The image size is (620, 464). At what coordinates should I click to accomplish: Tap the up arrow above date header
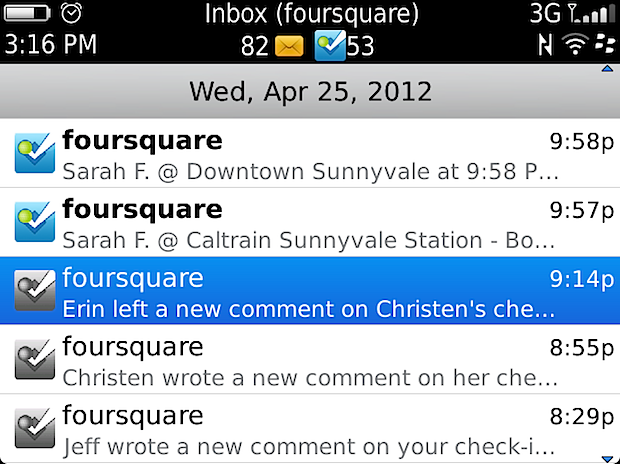coord(607,69)
